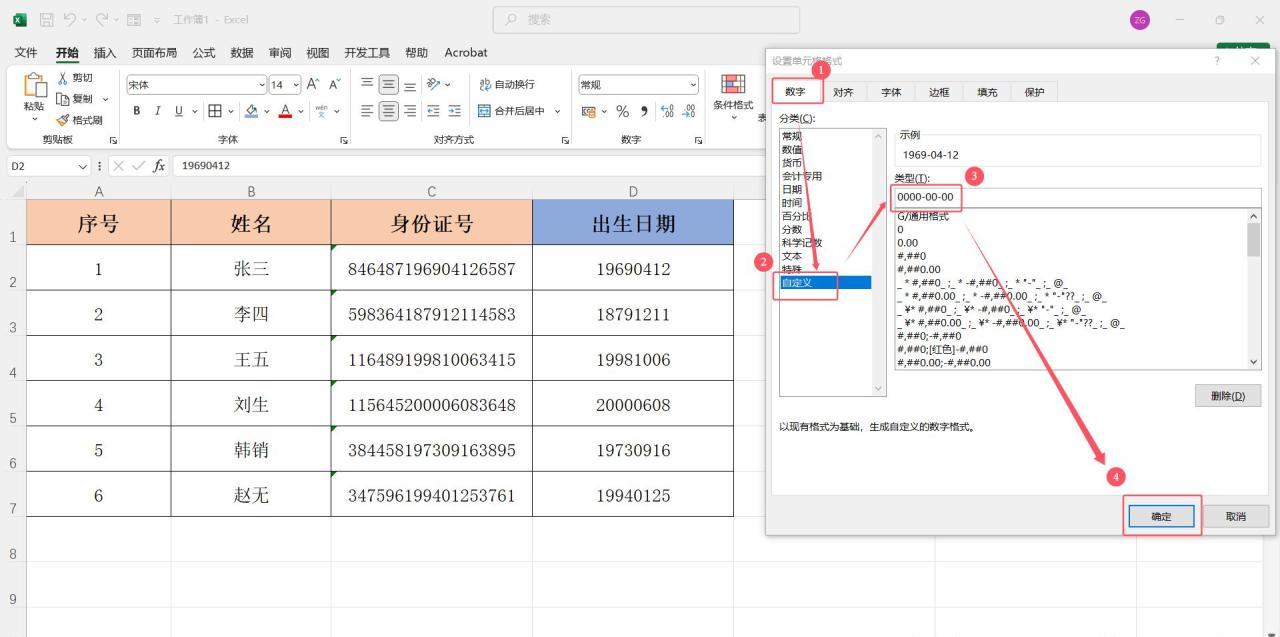
Task: Align text left
Action: 367,111
